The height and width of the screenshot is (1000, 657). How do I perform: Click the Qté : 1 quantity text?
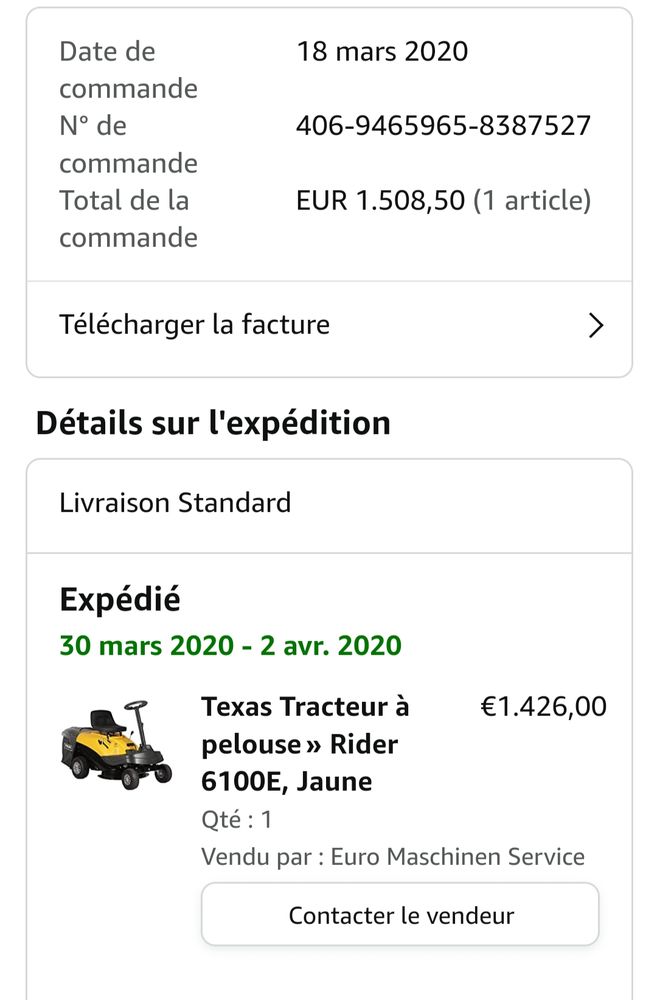click(x=230, y=817)
